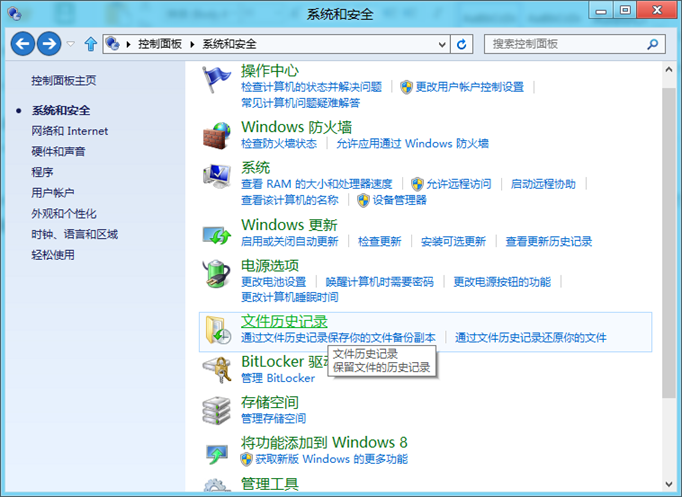
Task: Click 更改计算机睡眠时间
Action: (290, 297)
